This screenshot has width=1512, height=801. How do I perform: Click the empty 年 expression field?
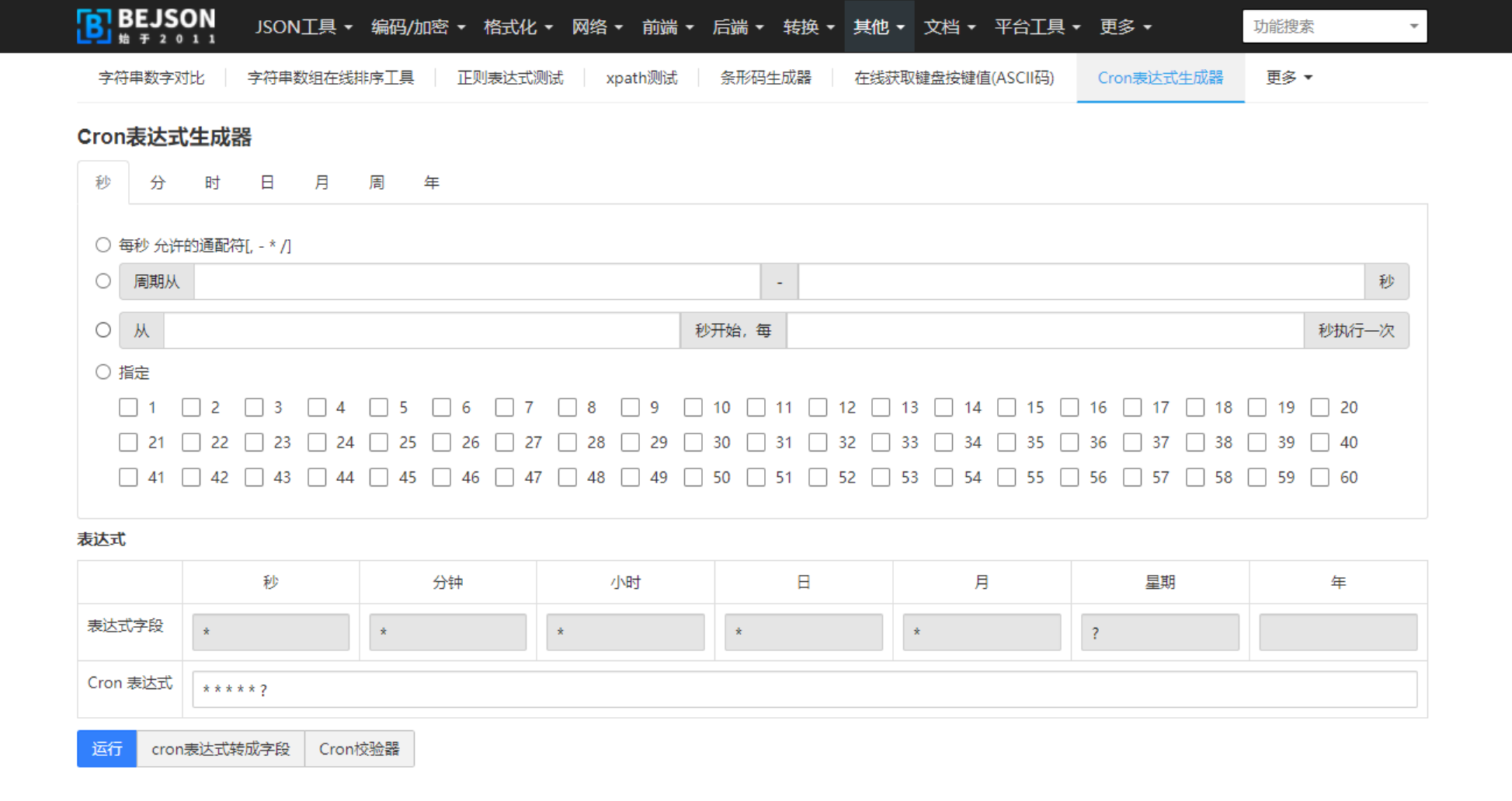[x=1338, y=632]
